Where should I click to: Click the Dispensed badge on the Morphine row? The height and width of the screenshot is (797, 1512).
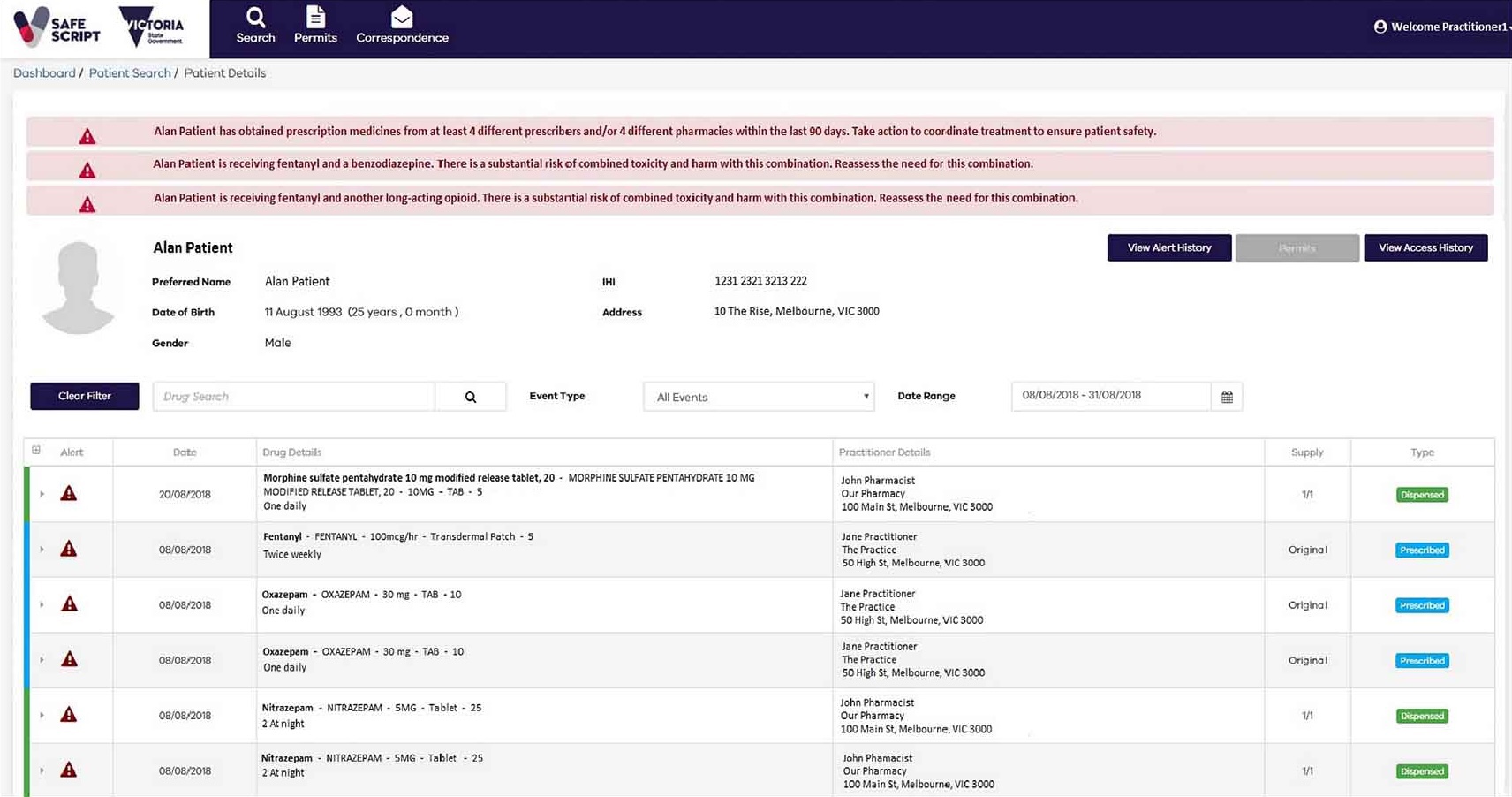1422,495
